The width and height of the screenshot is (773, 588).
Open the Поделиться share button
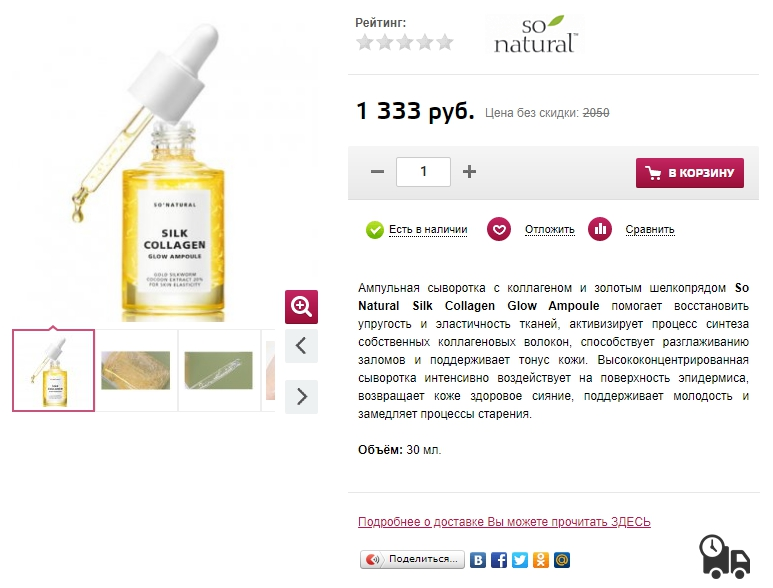412,559
